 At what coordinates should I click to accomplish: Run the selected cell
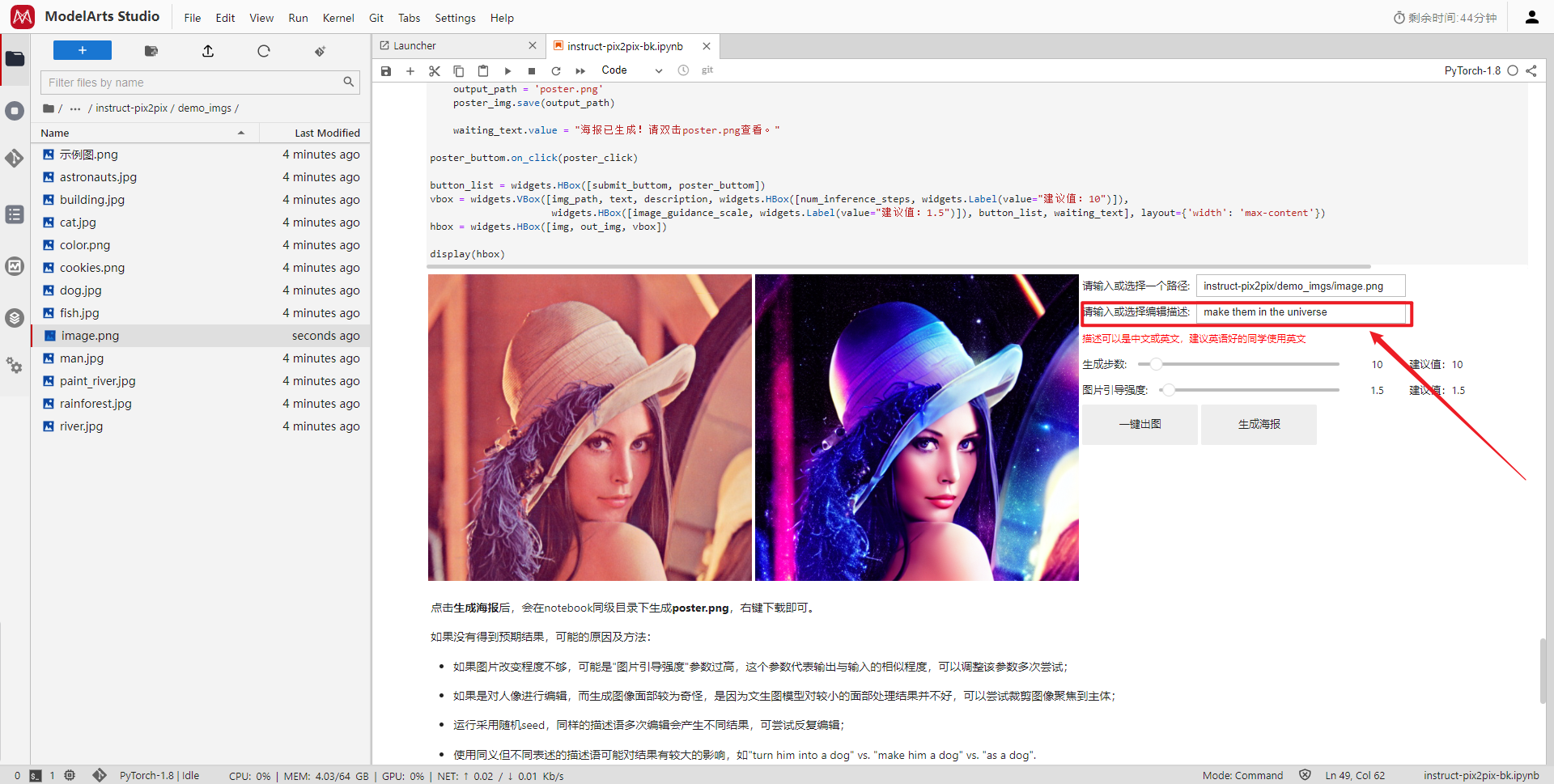507,71
